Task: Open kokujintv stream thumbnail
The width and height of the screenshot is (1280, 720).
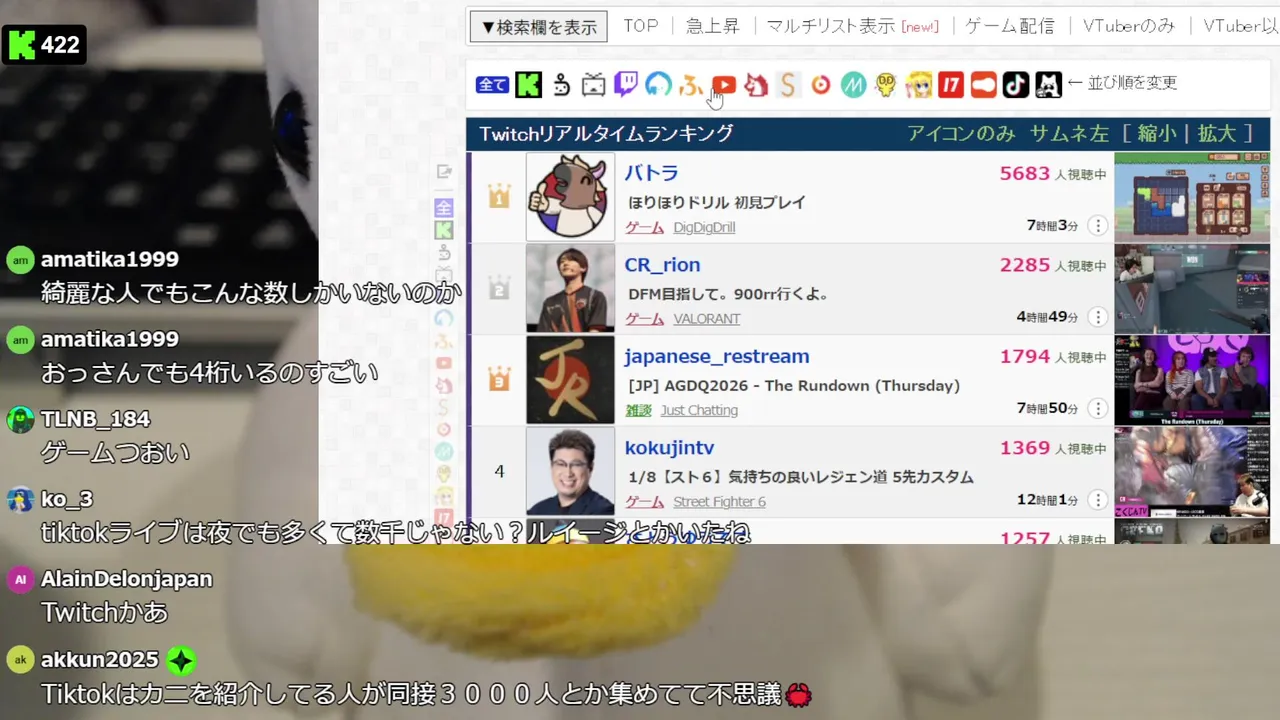Action: (x=1192, y=472)
